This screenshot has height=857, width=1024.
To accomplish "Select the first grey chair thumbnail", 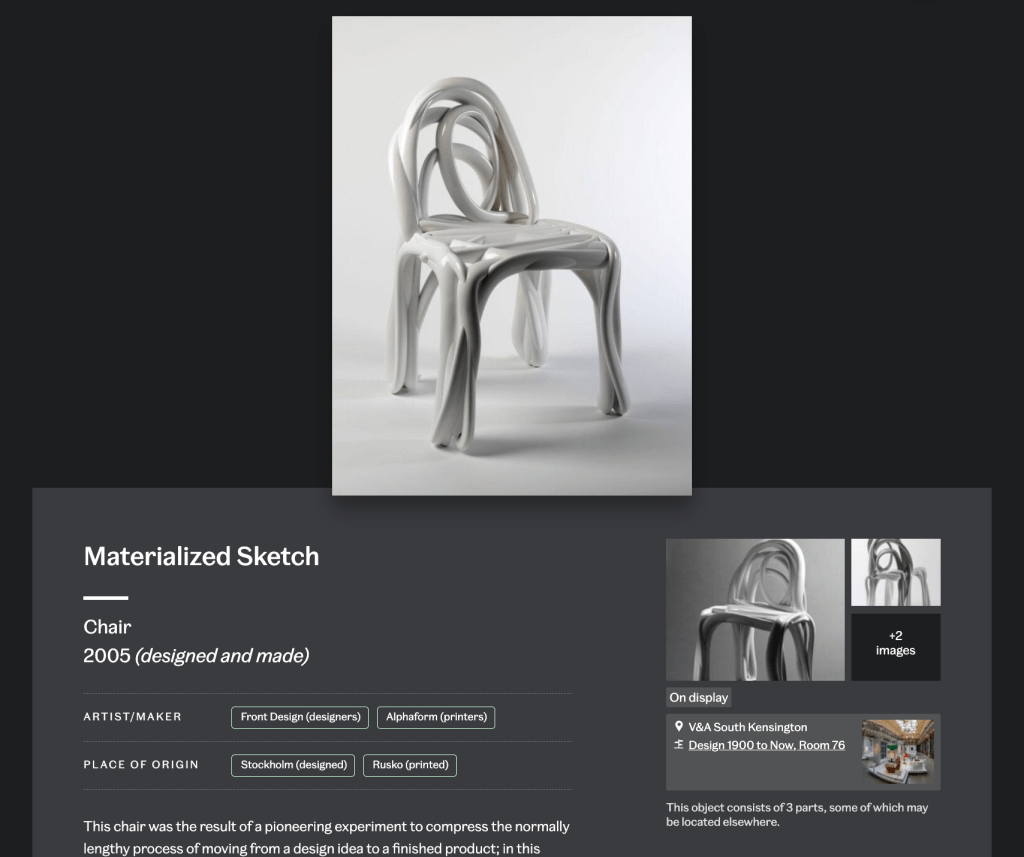I will (755, 609).
